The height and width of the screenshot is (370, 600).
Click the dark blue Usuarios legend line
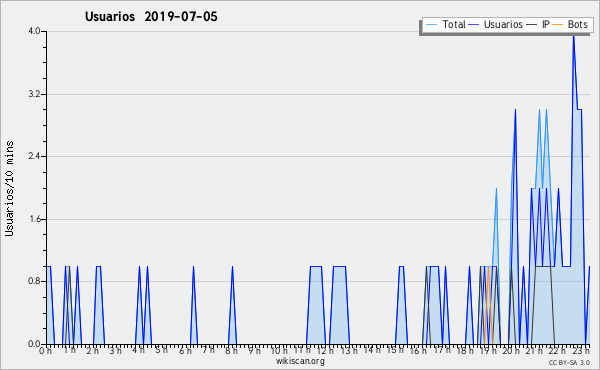474,25
